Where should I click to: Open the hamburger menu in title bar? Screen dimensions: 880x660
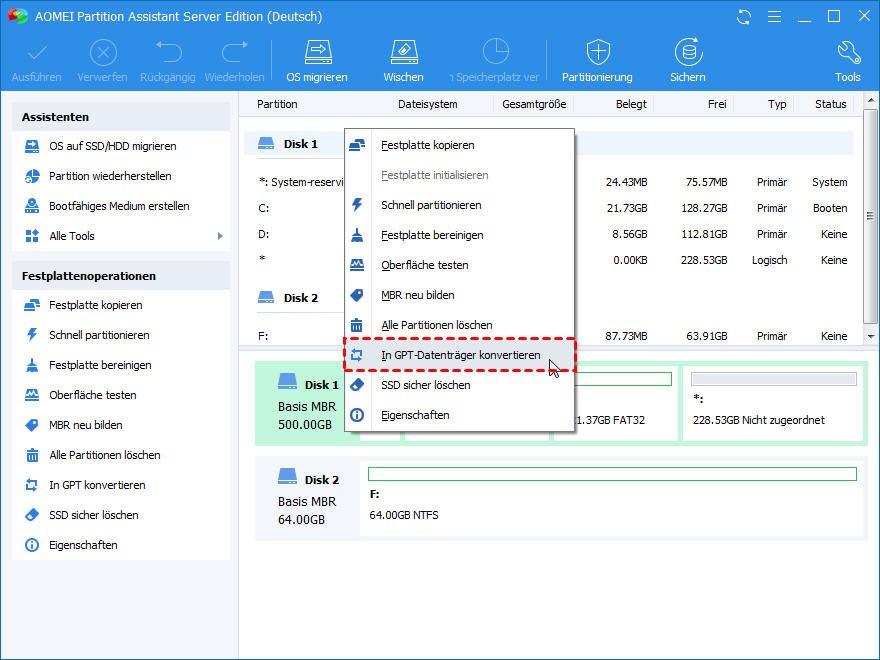tap(774, 17)
